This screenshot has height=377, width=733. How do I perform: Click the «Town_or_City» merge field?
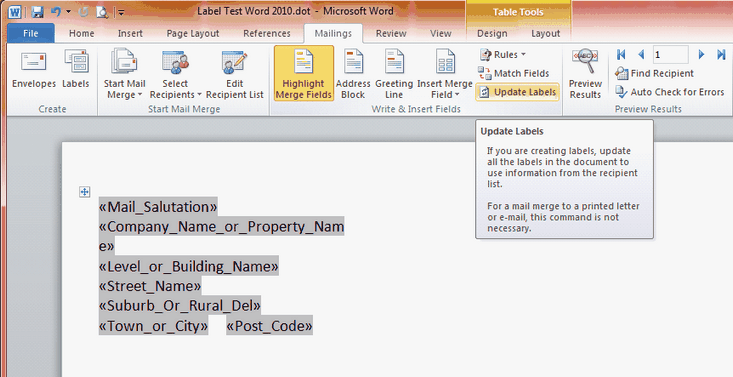coord(153,326)
